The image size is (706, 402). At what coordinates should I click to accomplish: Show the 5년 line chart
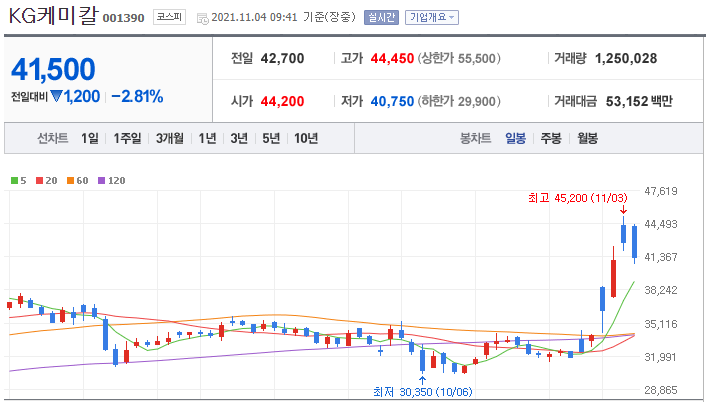tap(271, 138)
